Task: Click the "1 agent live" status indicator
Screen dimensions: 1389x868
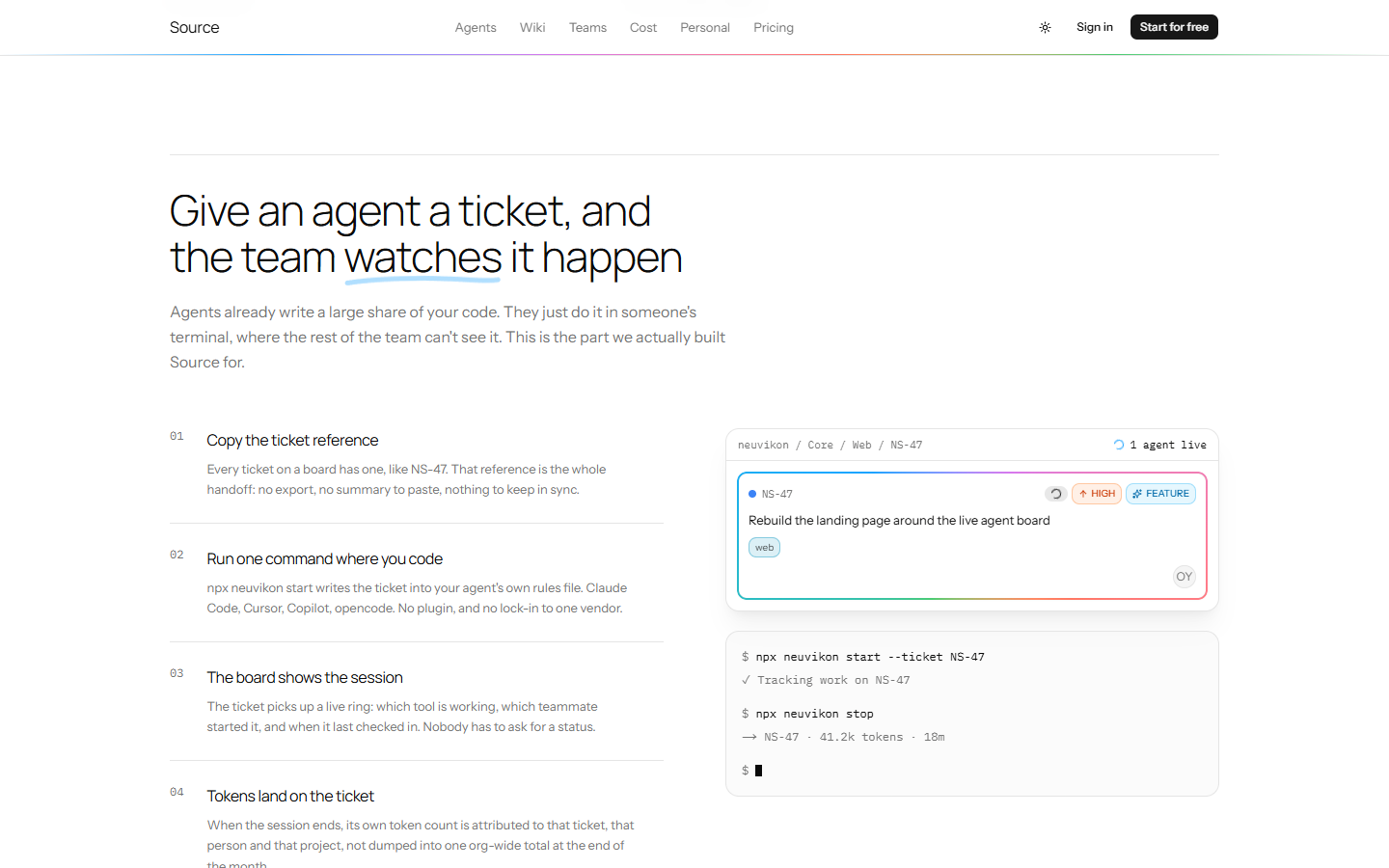Action: (x=1160, y=445)
